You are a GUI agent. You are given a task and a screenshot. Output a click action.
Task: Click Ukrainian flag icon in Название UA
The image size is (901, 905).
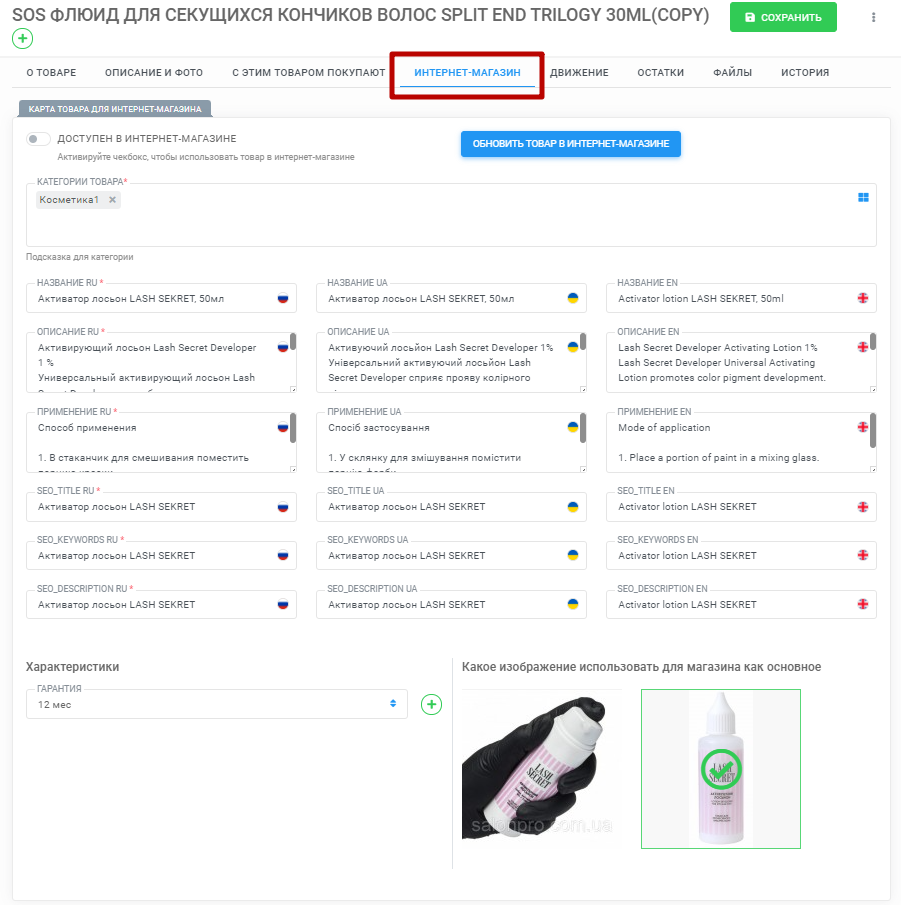573,298
